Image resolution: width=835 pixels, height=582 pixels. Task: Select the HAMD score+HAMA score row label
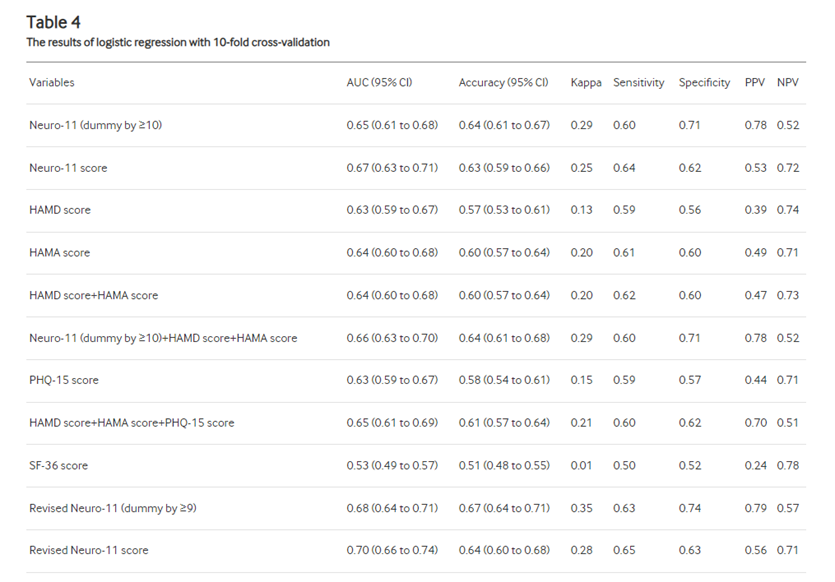(x=94, y=295)
